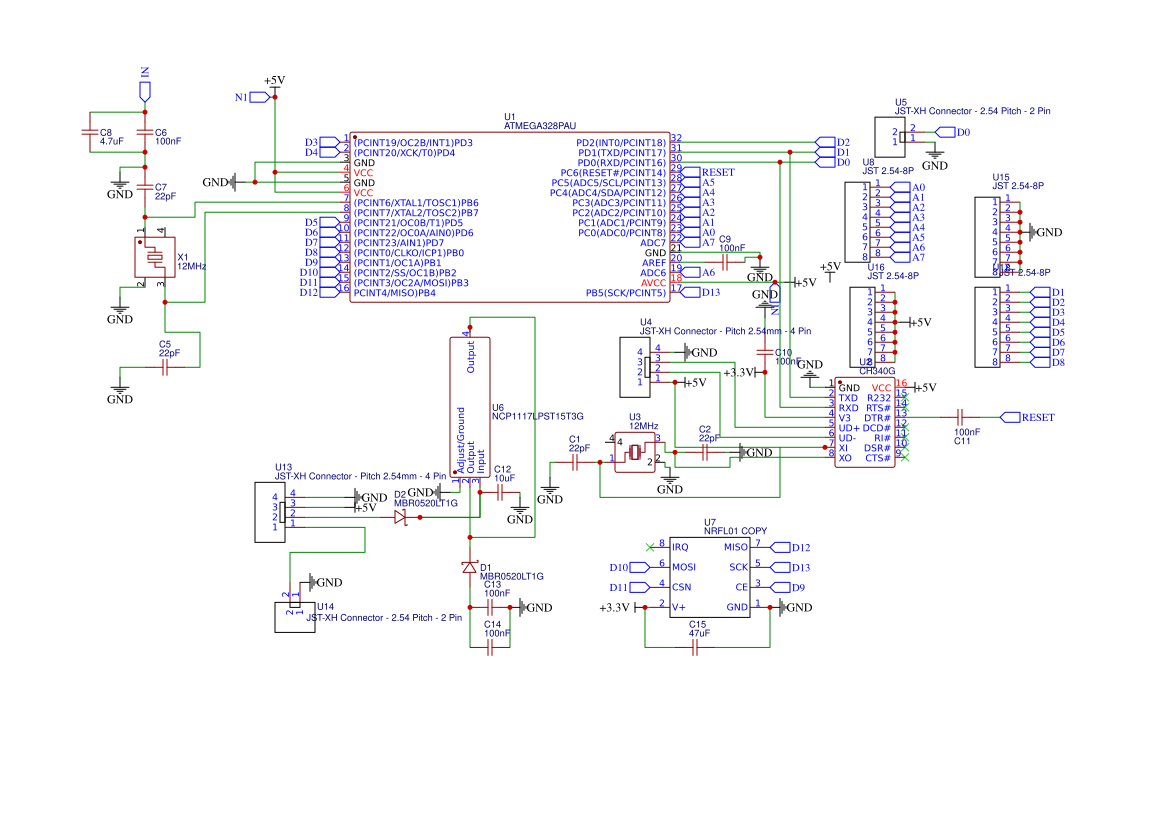Click the +3.3V label beside NRFL01 V+
Image resolution: width=1169 pixels, height=828 pixels.
coord(614,607)
